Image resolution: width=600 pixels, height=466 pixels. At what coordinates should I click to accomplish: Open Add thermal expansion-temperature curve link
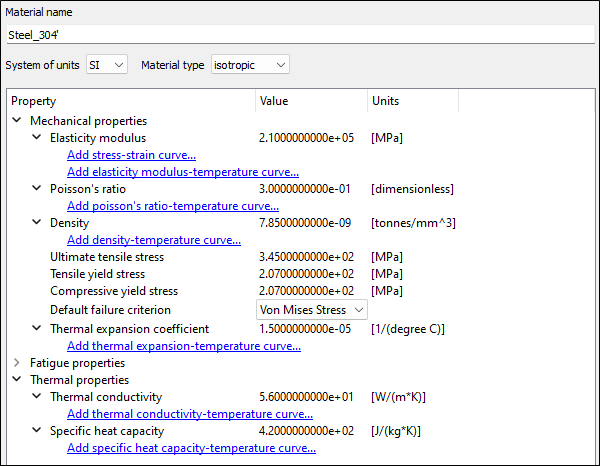pyautogui.click(x=183, y=346)
